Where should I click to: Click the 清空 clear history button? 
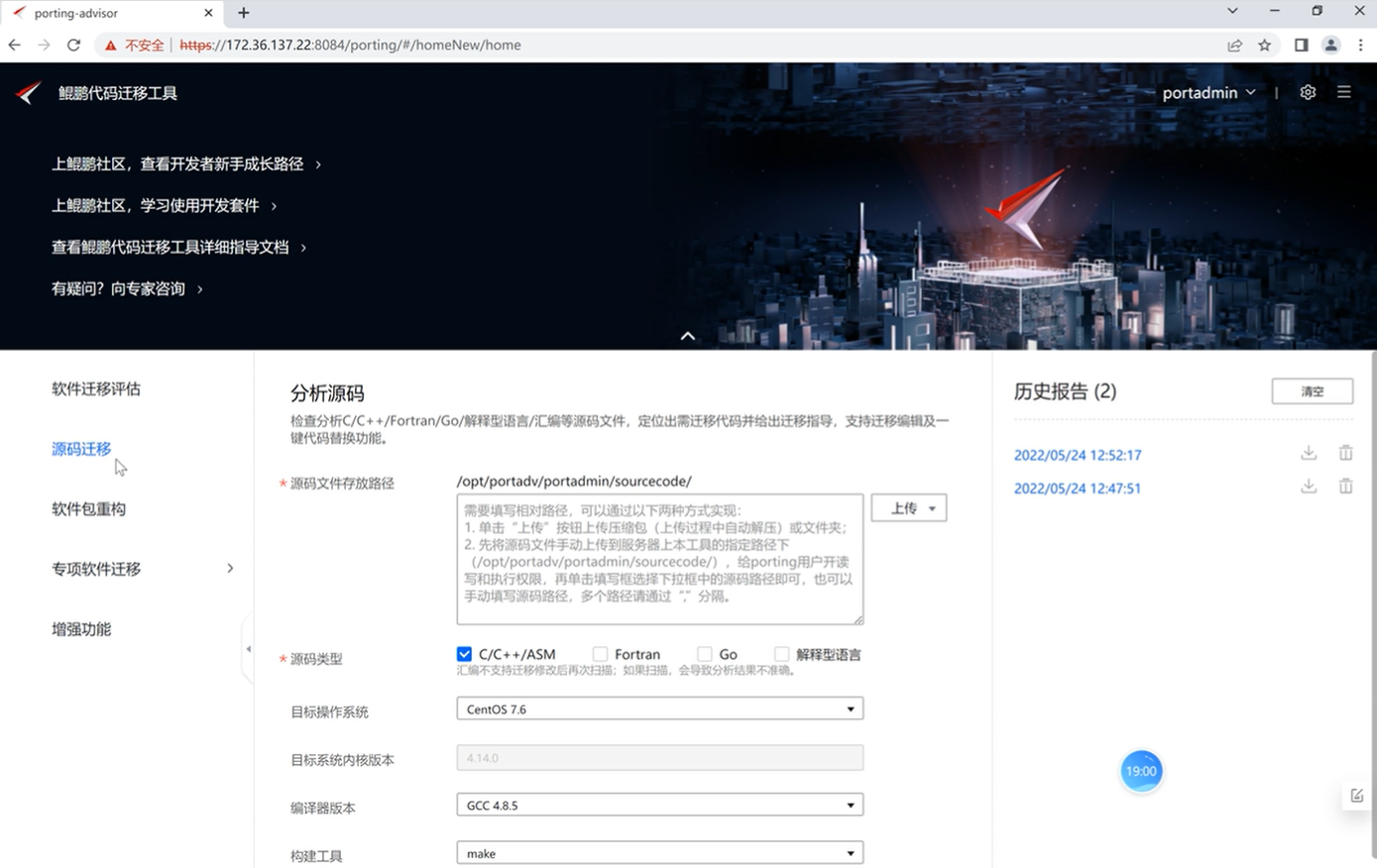tap(1313, 390)
